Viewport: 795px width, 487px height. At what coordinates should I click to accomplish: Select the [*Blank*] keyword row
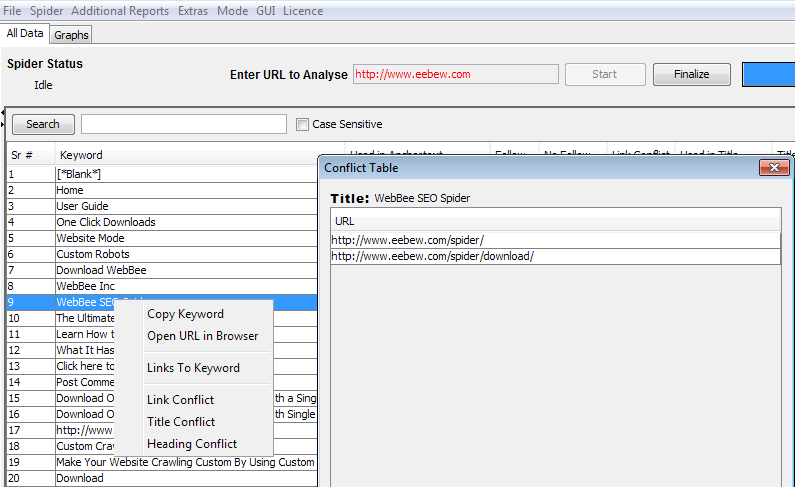[x=162, y=174]
